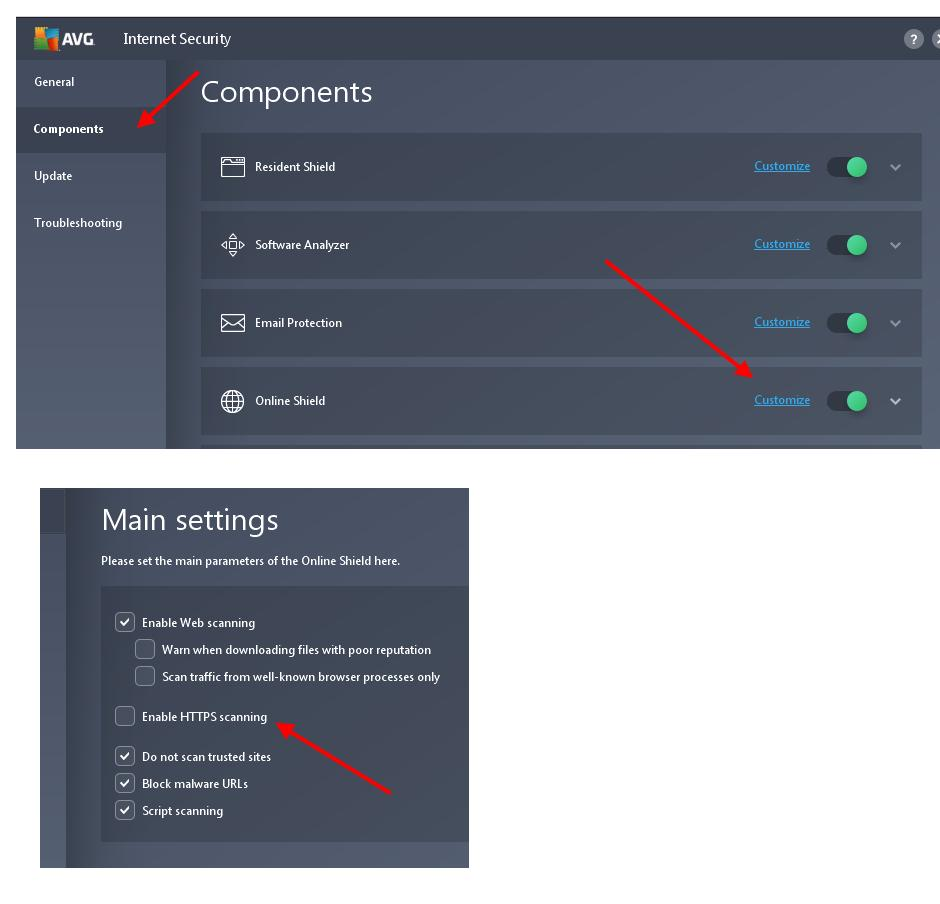The width and height of the screenshot is (940, 904).
Task: Turn off the Resident Shield toggle
Action: [x=847, y=167]
